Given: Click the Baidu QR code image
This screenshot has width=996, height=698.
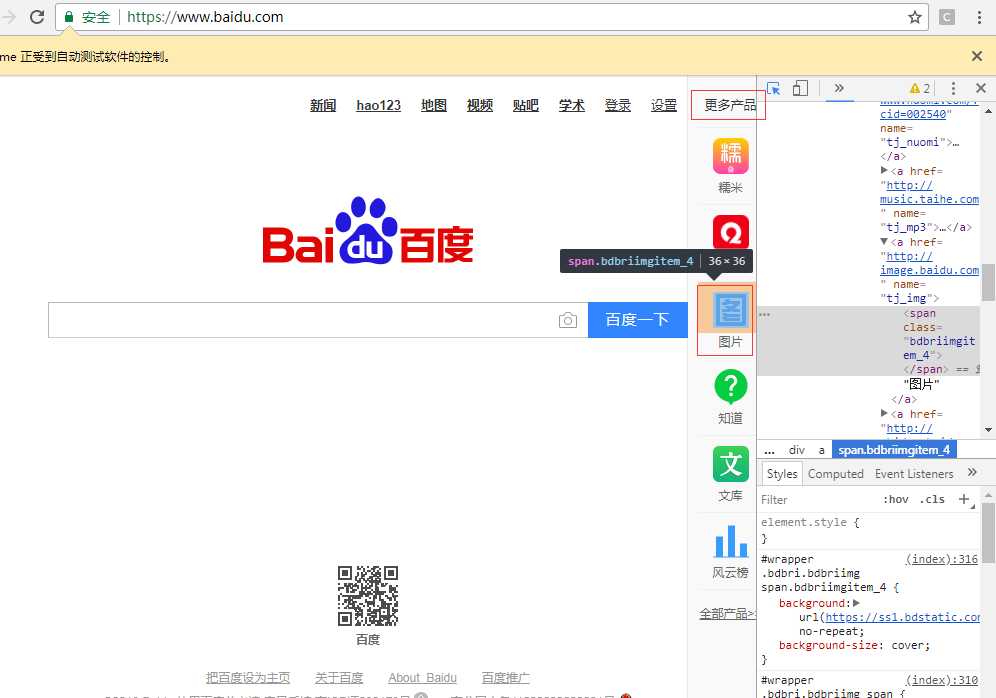Looking at the screenshot, I should point(368,596).
